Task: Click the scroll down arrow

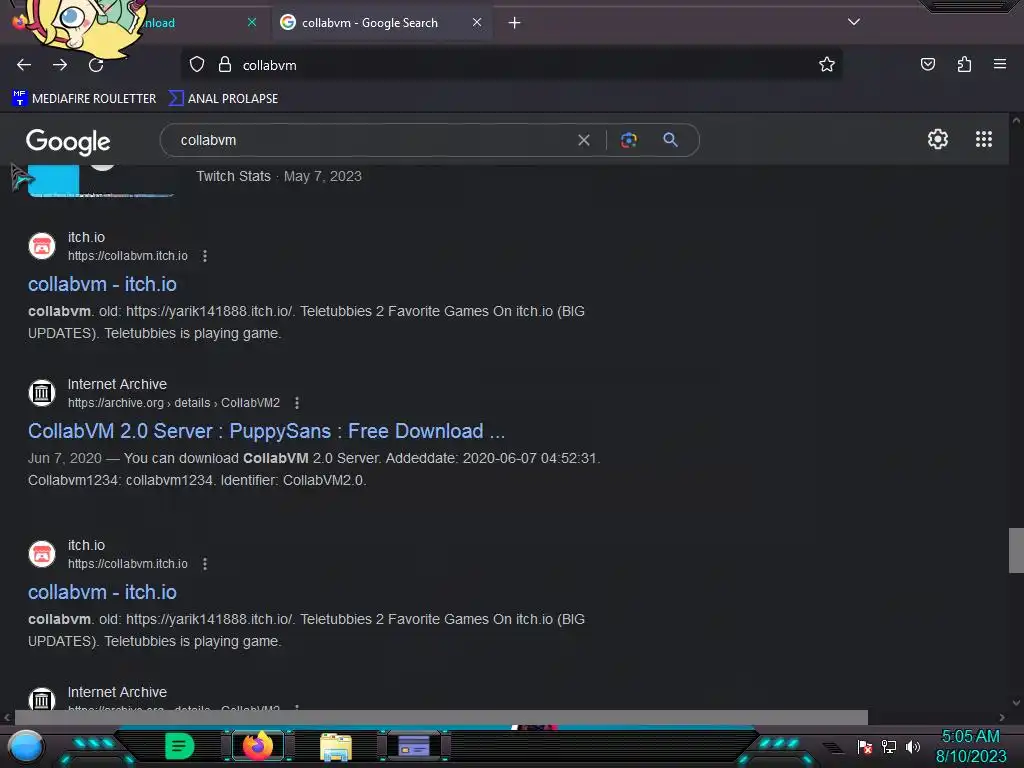Action: pos(1016,703)
